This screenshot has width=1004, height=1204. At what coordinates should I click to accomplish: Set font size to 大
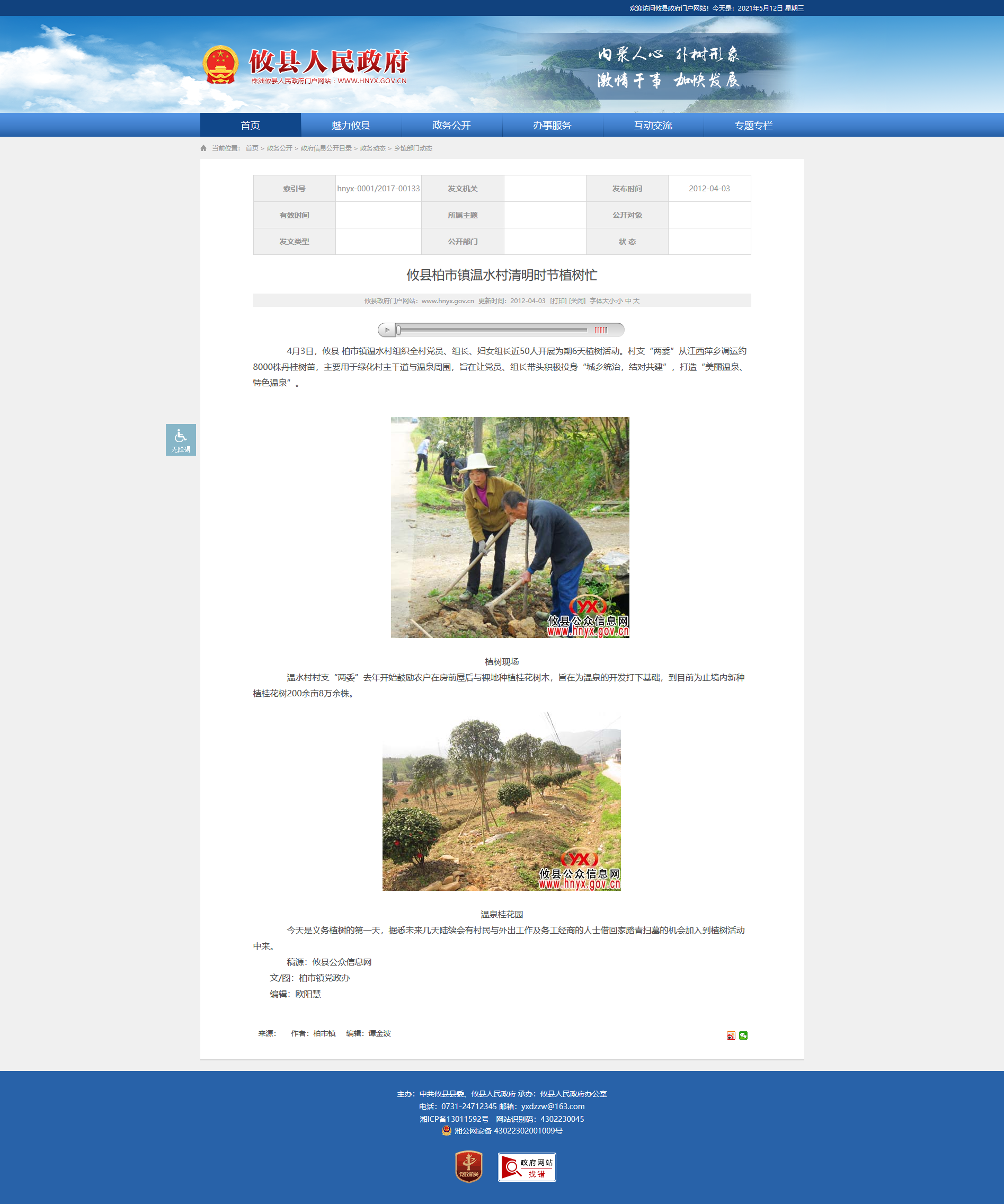point(636,300)
